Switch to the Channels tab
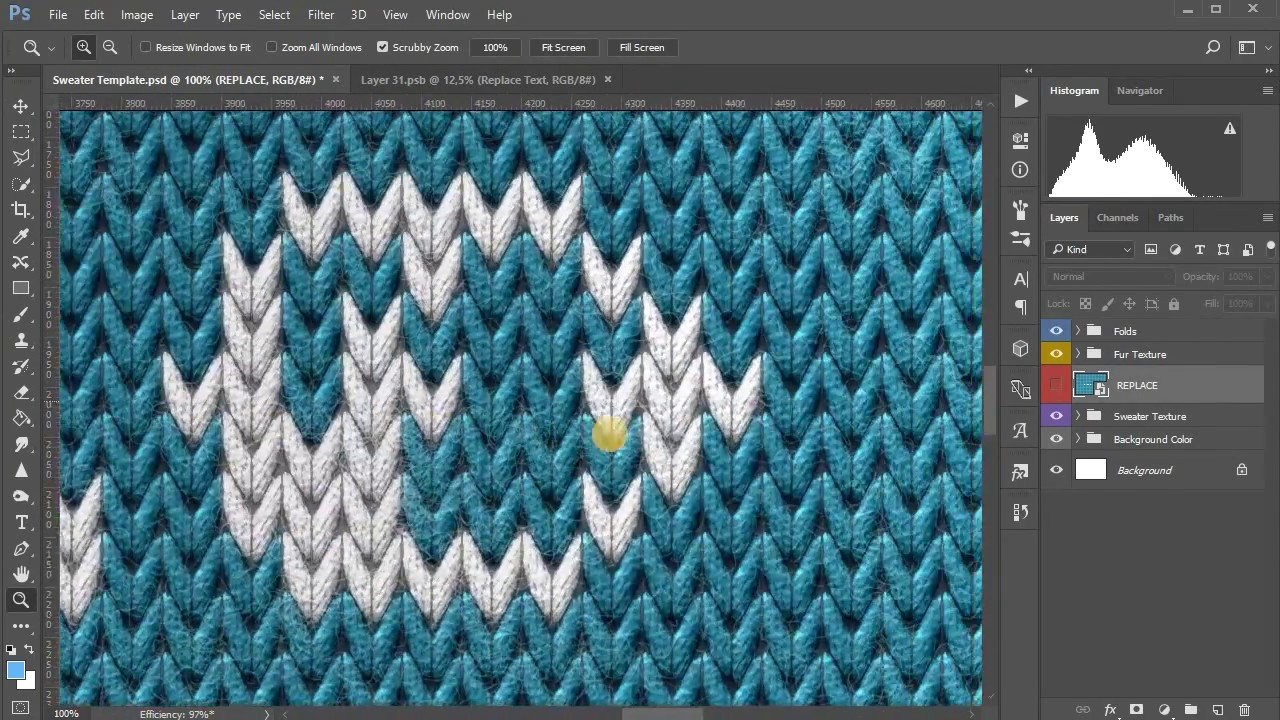The height and width of the screenshot is (720, 1280). point(1117,217)
